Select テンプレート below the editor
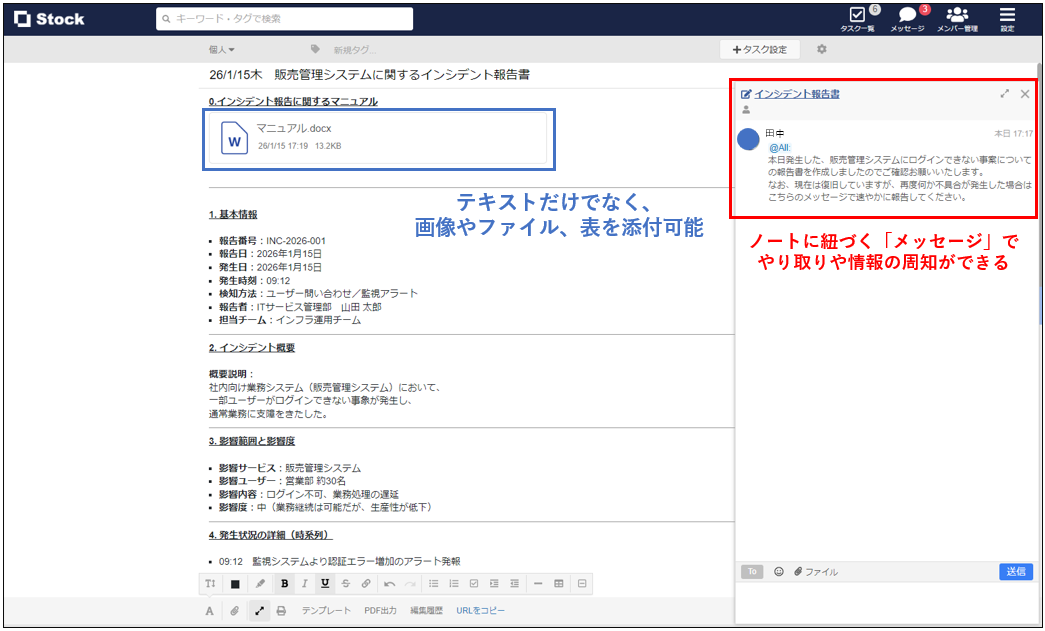Screen dimensions: 1045x631 pos(324,610)
